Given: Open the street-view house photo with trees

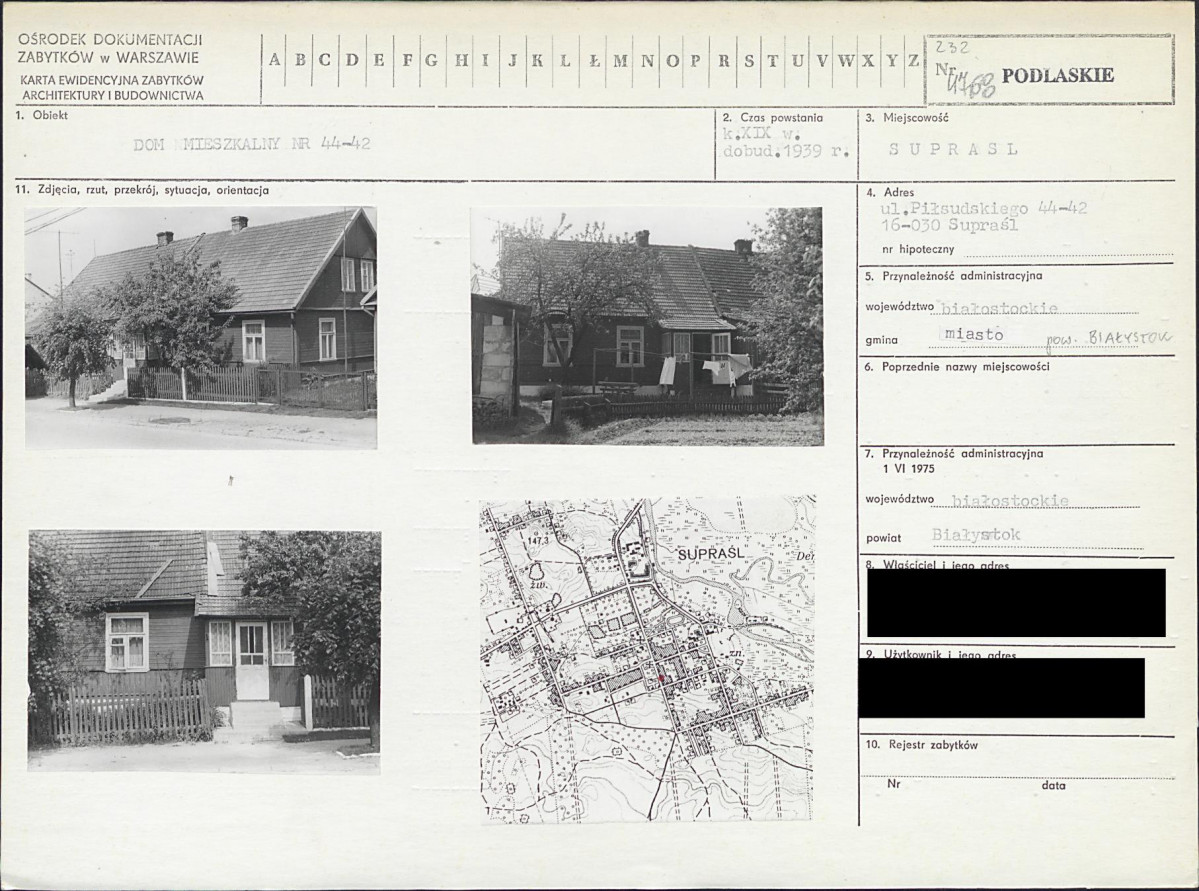Looking at the screenshot, I should coord(201,327).
